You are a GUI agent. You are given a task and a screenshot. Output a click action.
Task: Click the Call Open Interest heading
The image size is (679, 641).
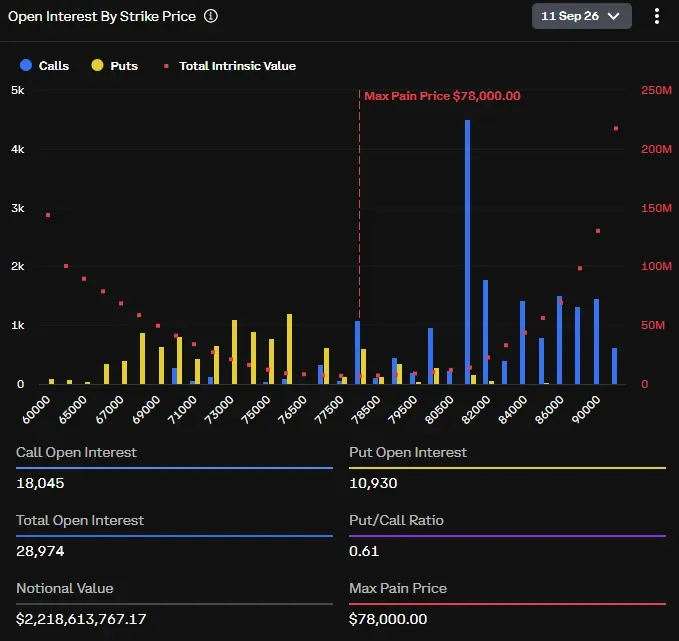tap(76, 452)
